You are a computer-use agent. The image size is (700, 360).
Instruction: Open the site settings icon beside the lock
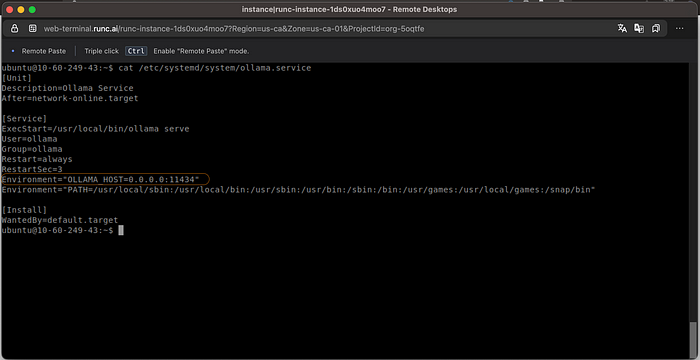33,29
